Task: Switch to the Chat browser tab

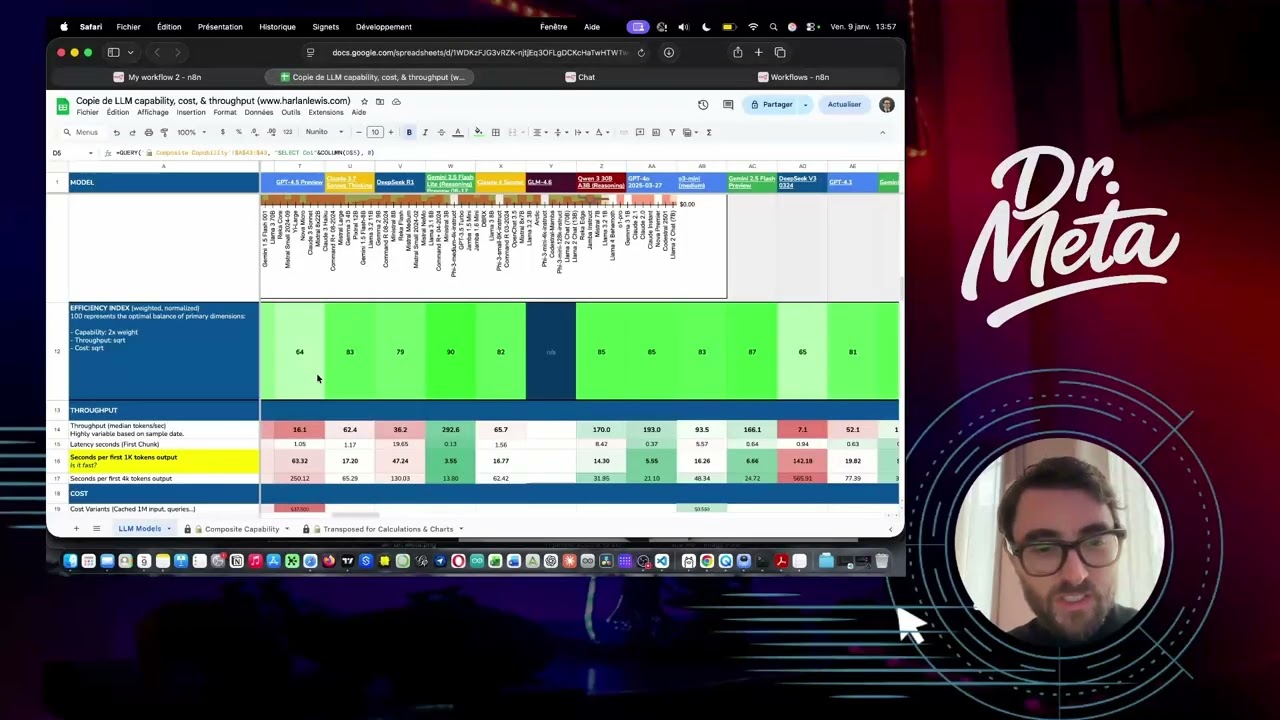Action: pyautogui.click(x=580, y=77)
